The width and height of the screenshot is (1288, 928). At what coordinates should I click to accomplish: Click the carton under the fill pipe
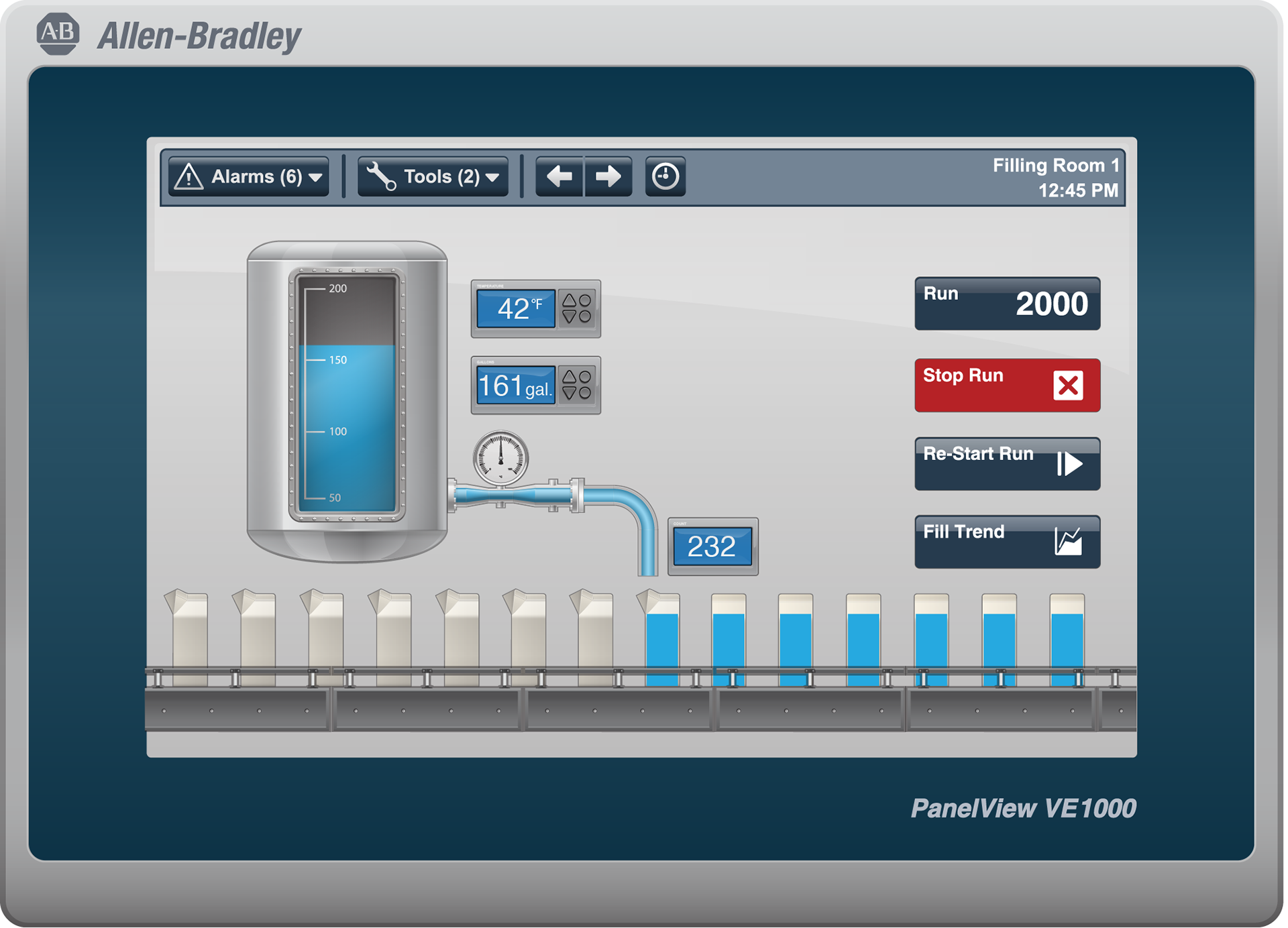click(x=660, y=638)
